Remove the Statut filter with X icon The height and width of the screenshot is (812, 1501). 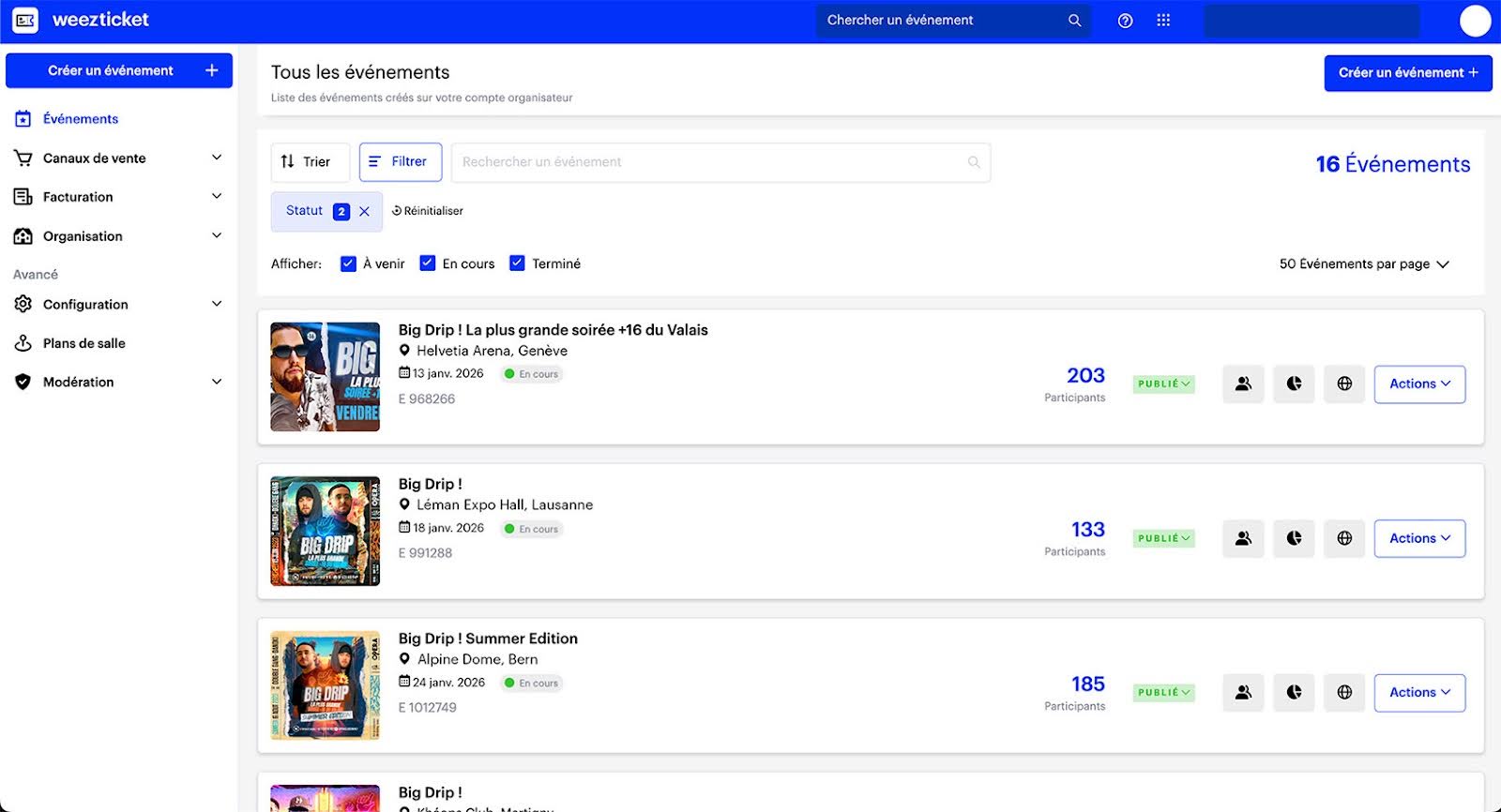[x=364, y=212]
